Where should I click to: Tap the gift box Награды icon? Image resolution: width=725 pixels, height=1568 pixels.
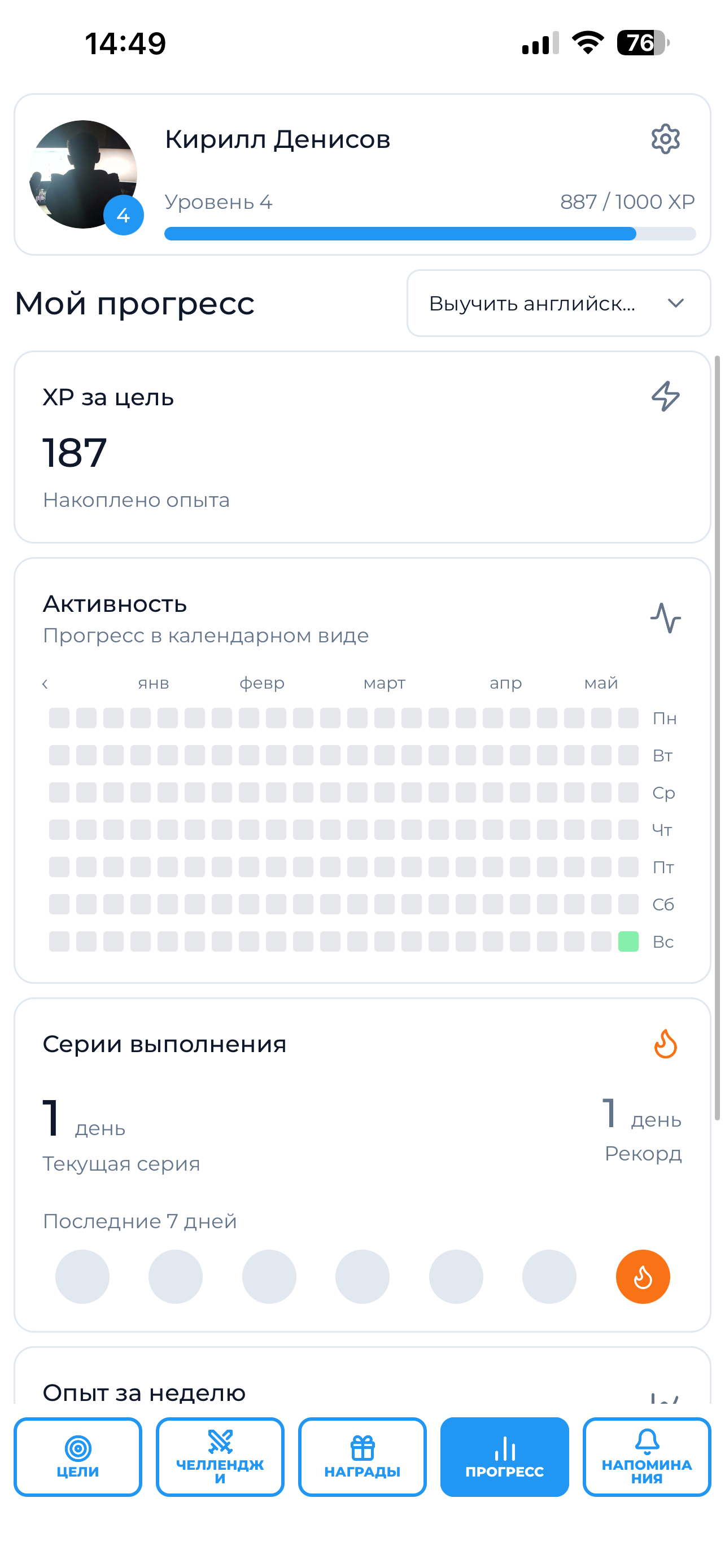point(362,1448)
